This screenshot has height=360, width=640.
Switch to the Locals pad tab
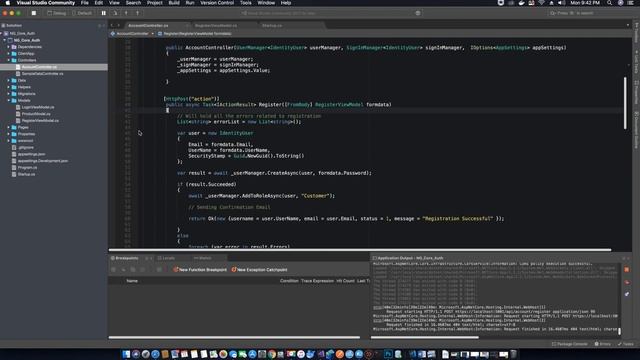click(168, 258)
